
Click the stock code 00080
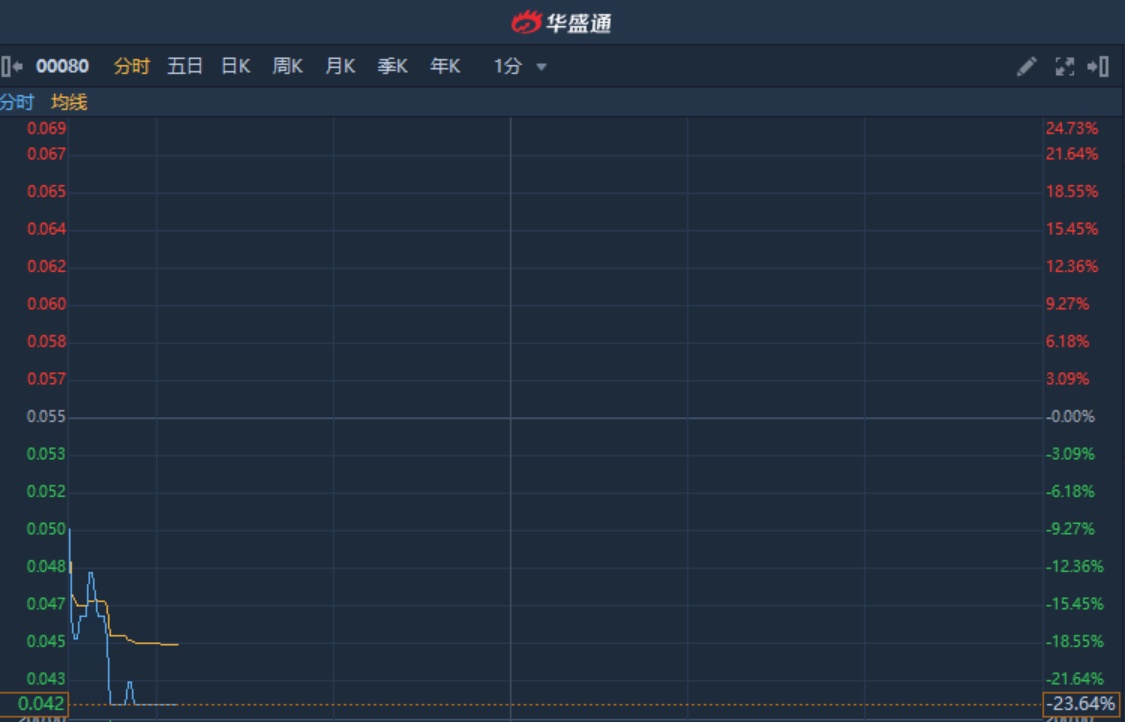click(62, 67)
